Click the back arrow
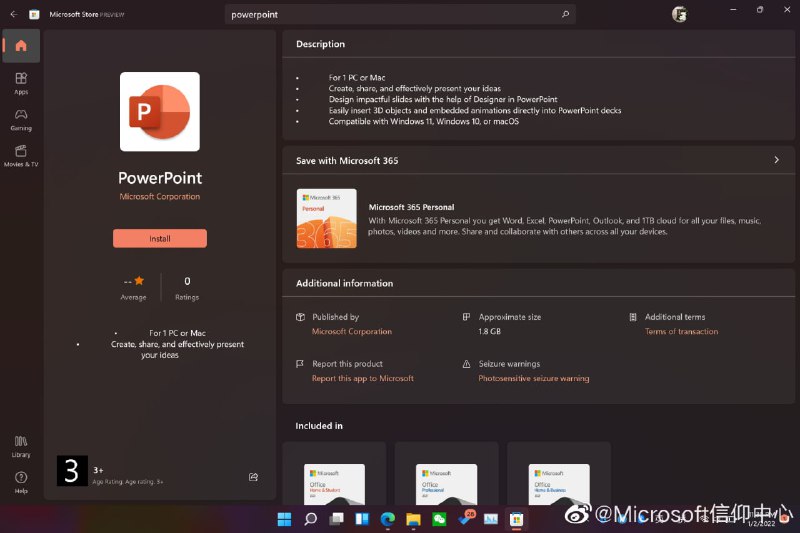The height and width of the screenshot is (533, 800). point(14,14)
